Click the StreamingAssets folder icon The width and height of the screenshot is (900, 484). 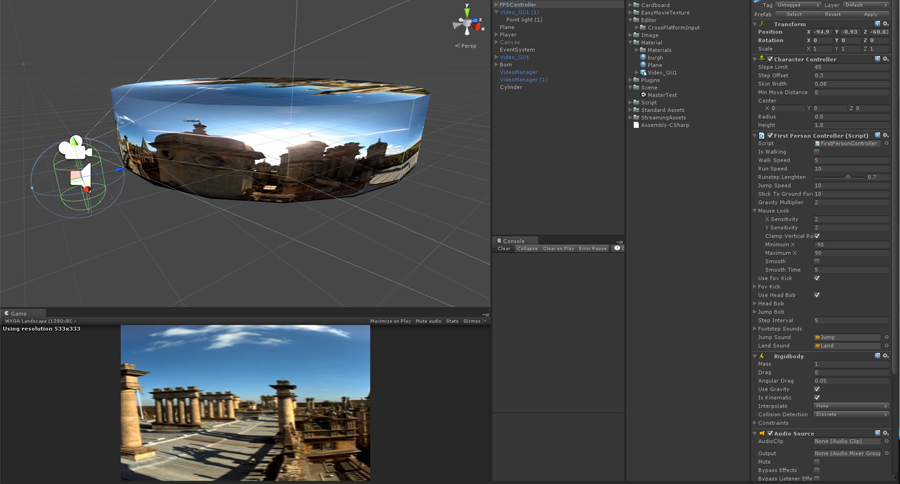(x=636, y=117)
